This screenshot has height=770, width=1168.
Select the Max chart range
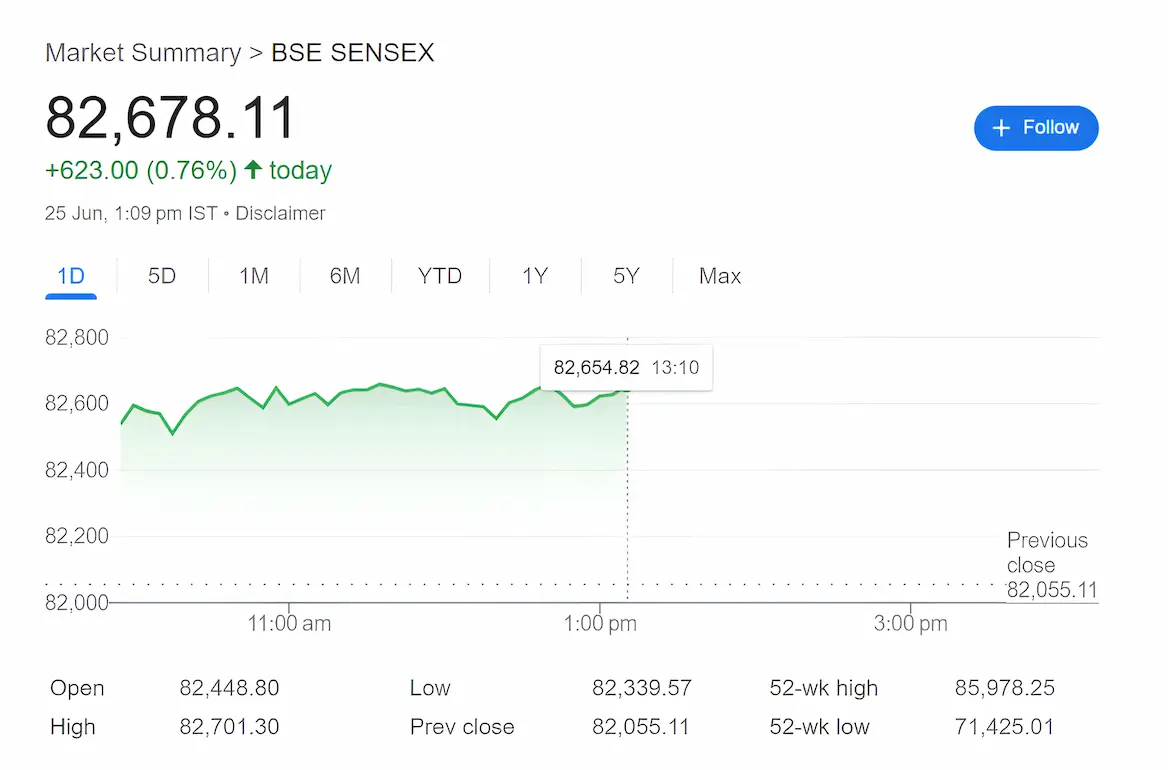click(720, 276)
